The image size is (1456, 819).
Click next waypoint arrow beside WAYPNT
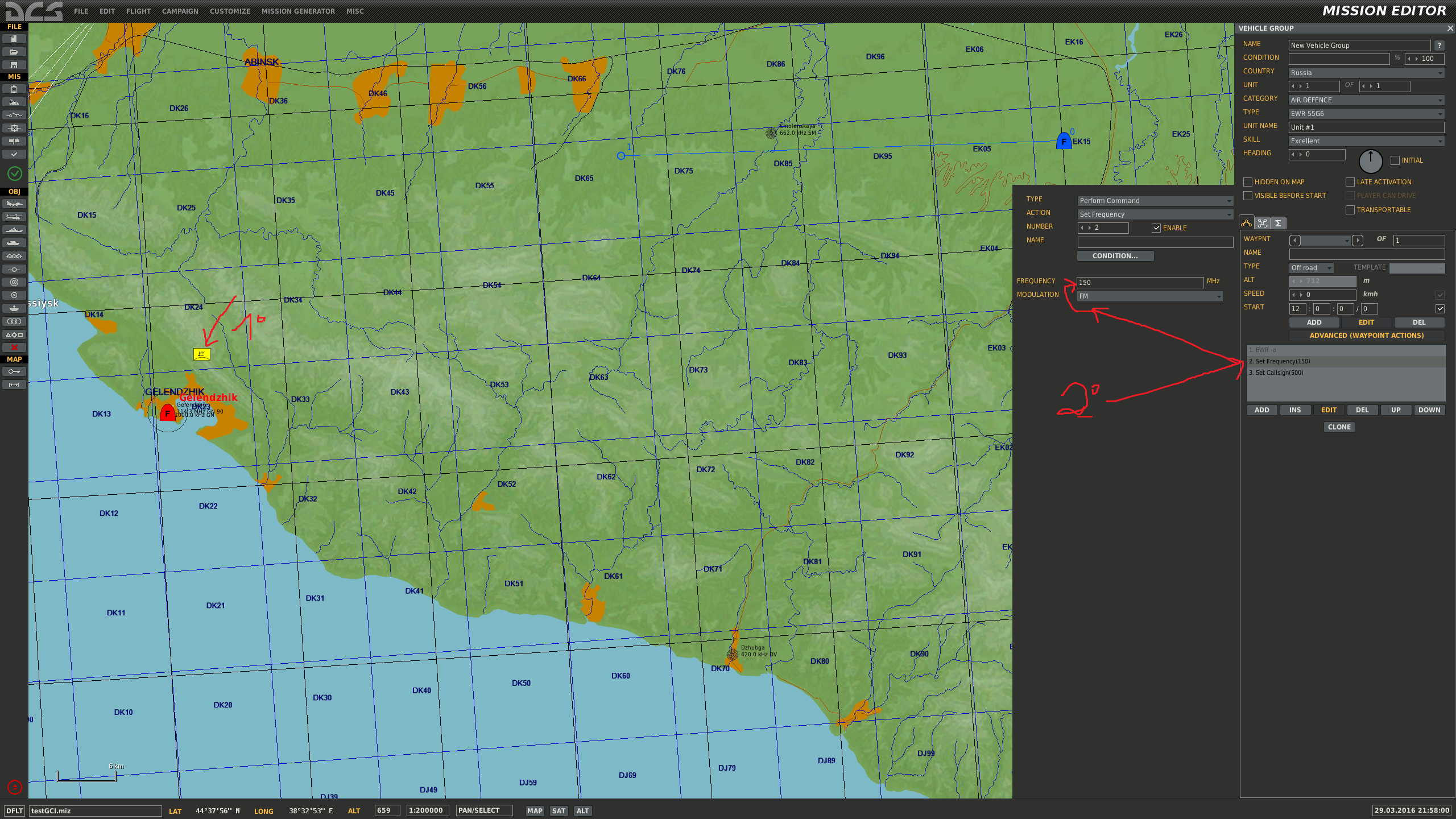1358,241
